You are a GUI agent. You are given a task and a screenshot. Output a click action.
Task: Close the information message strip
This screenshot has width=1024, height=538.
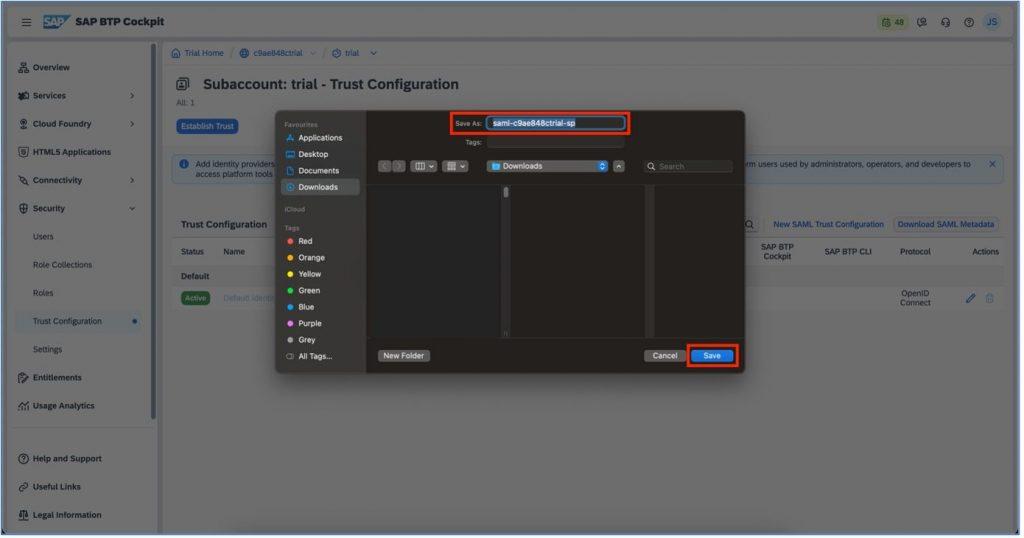995,165
